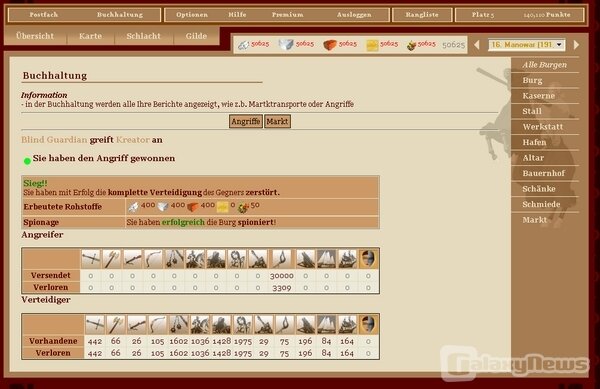Open Optionen in the top menu
The height and width of the screenshot is (389, 600).
192,15
